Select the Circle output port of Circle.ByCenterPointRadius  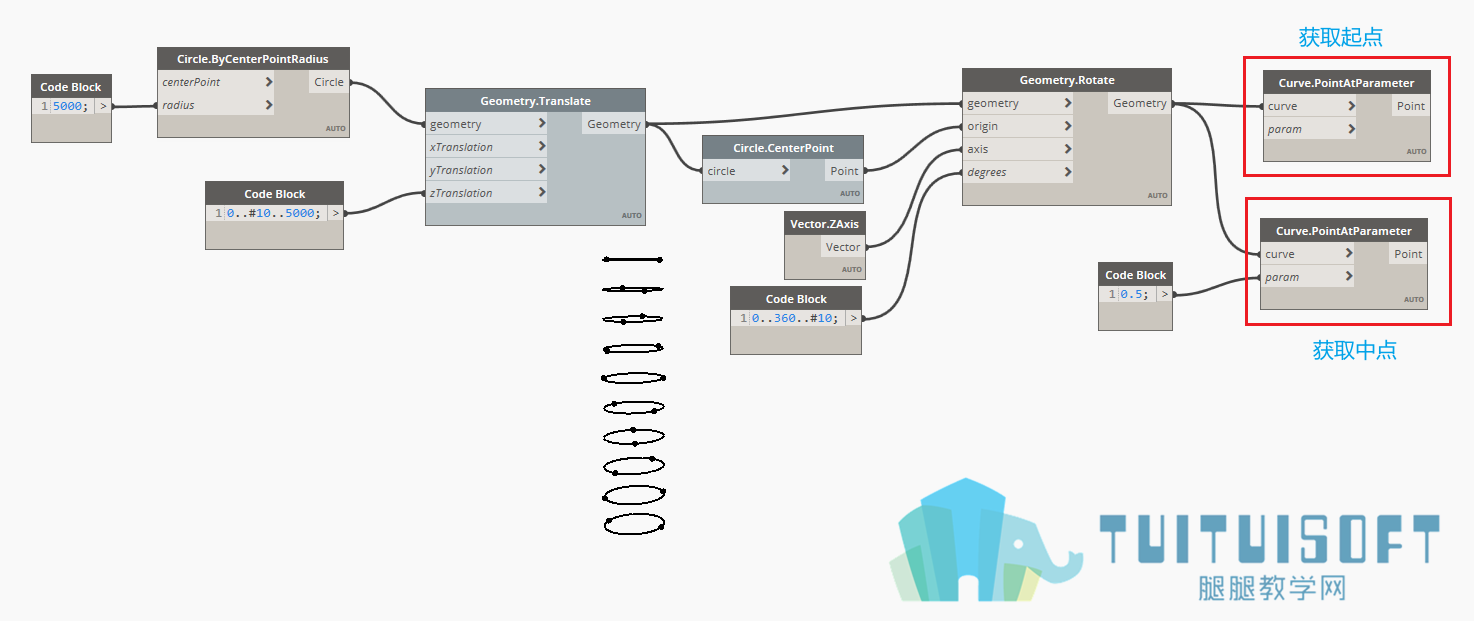pos(329,82)
